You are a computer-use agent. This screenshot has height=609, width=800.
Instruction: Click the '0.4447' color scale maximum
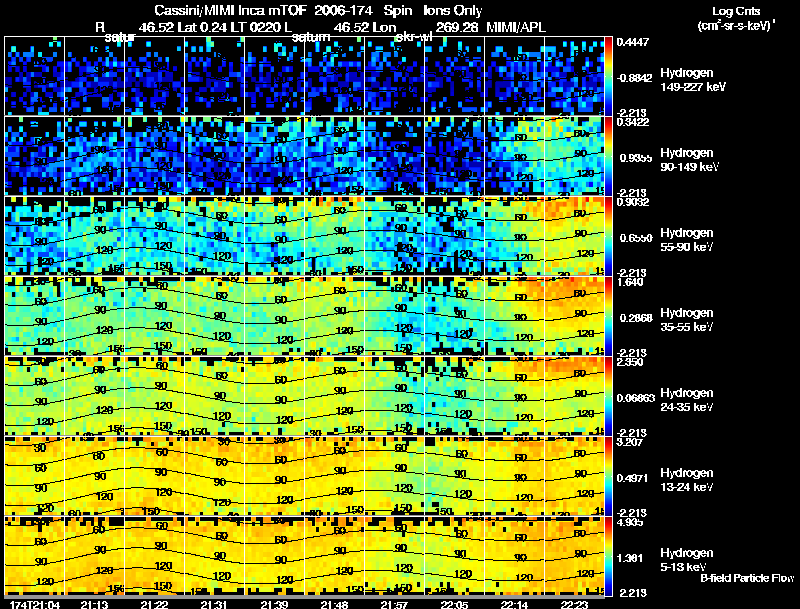point(633,42)
